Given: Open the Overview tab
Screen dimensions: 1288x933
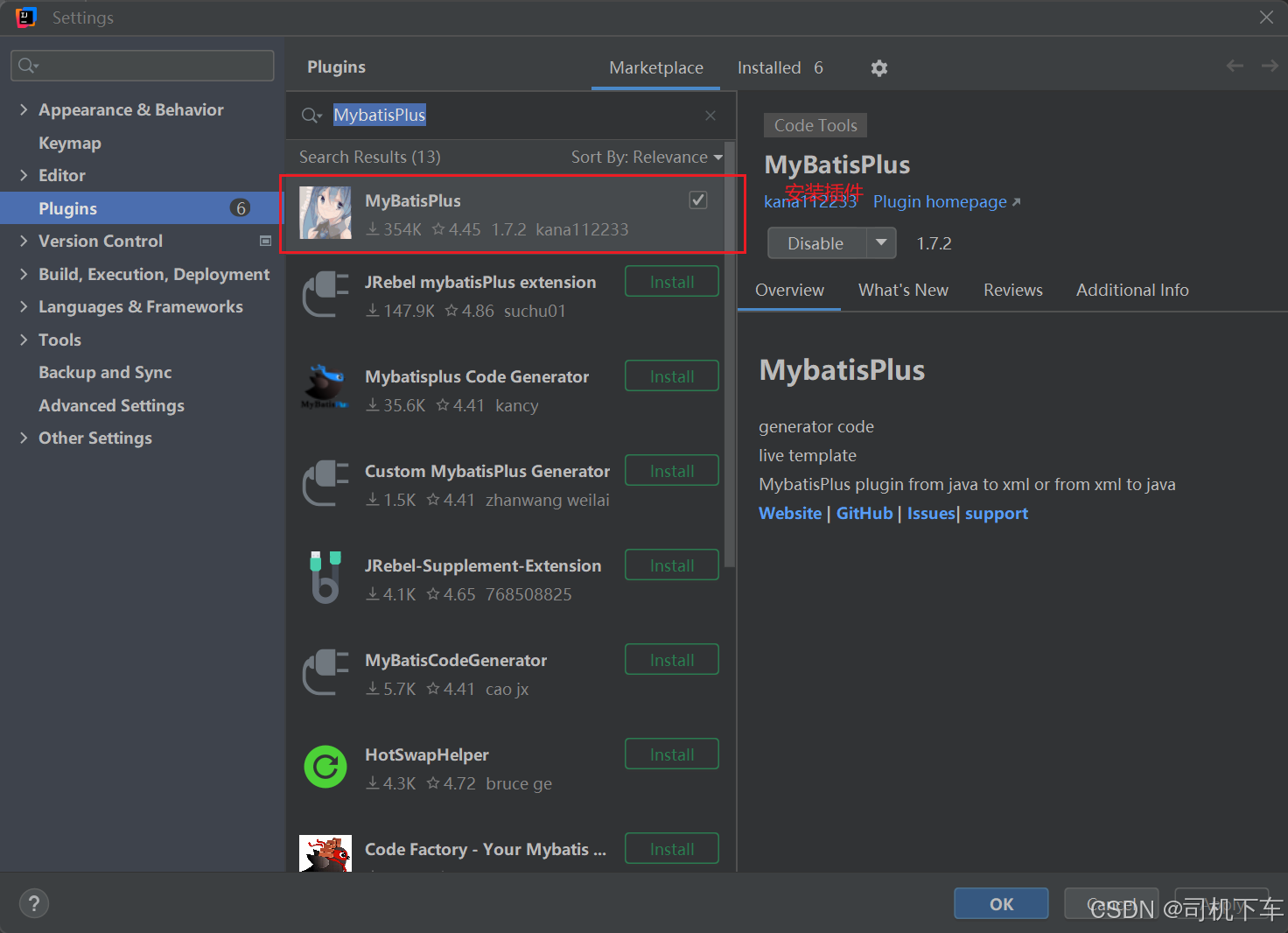Looking at the screenshot, I should pos(789,291).
